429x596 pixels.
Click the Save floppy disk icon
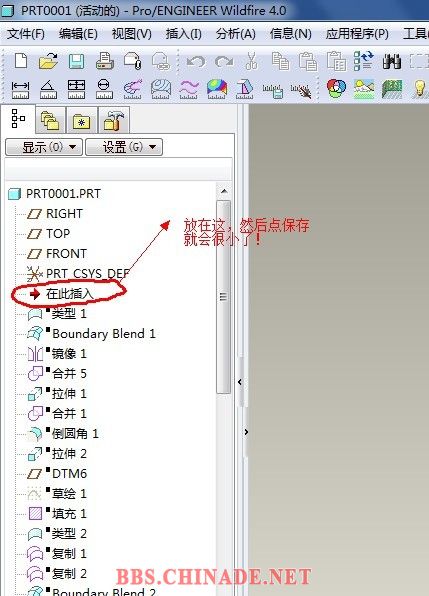76,61
